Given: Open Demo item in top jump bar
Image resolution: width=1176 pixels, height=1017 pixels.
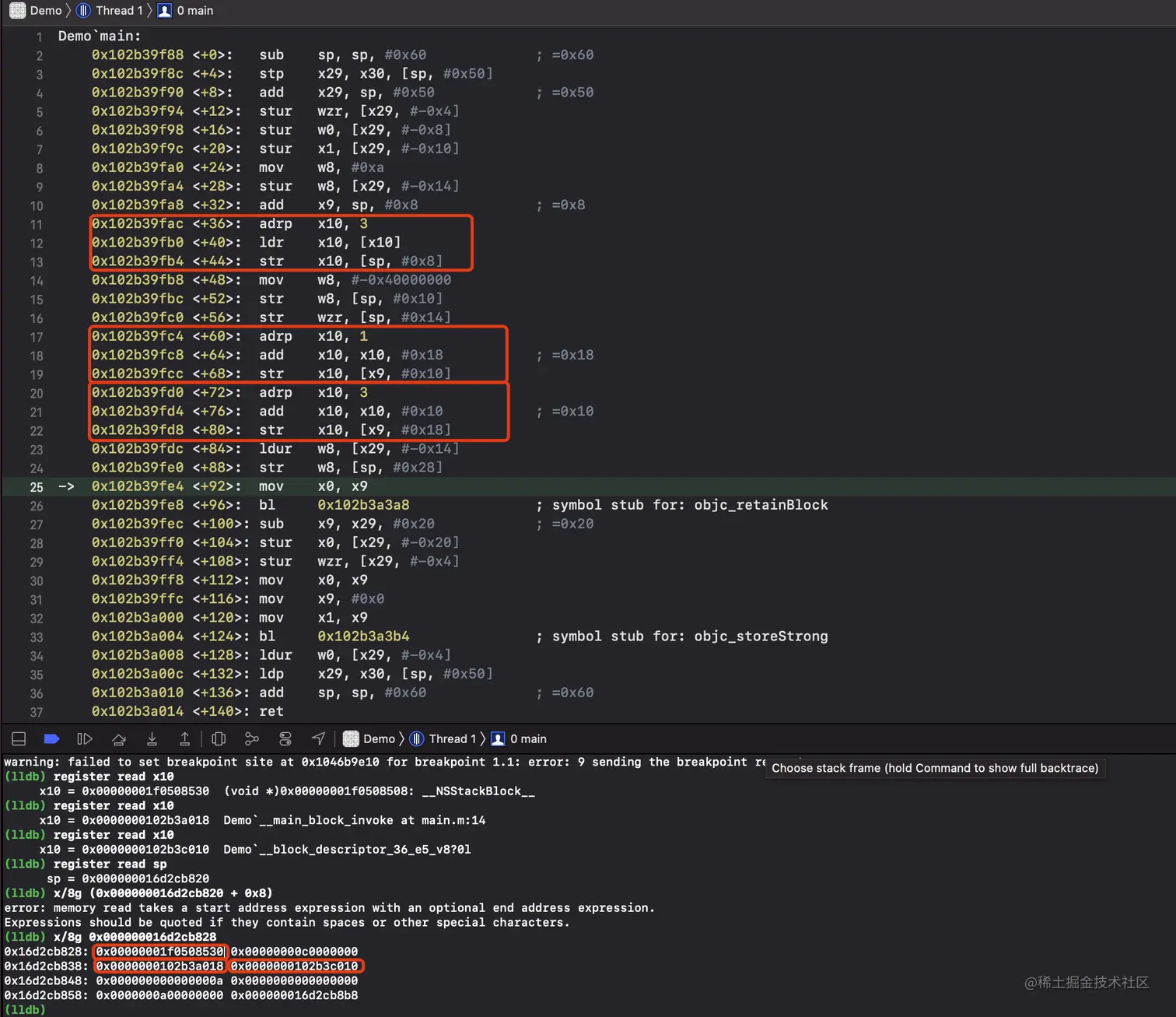Looking at the screenshot, I should [x=46, y=10].
